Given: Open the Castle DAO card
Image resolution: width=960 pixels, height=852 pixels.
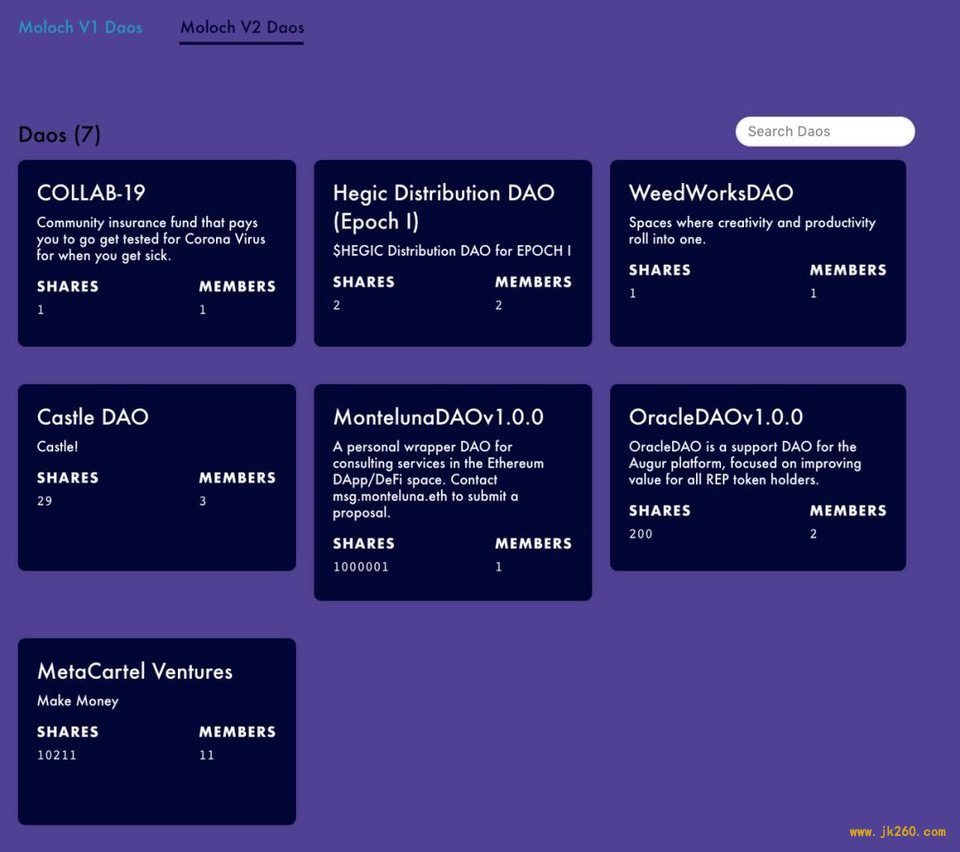Looking at the screenshot, I should pyautogui.click(x=157, y=477).
